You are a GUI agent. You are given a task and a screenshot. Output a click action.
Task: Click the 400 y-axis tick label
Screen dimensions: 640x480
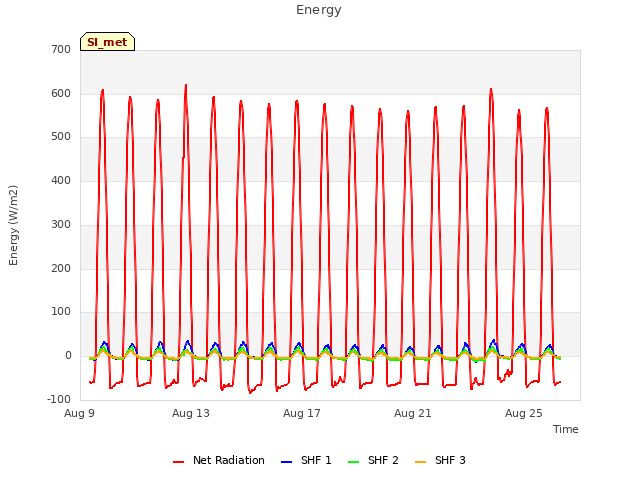(61, 180)
